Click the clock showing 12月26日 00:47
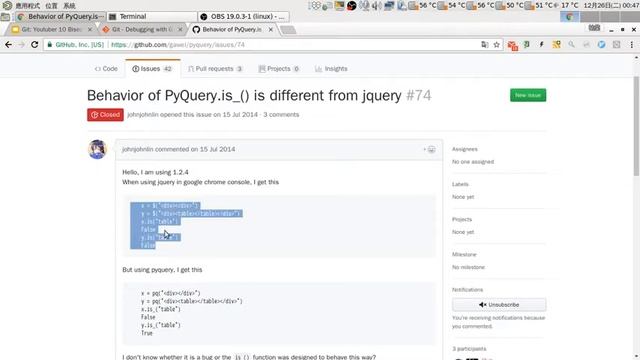The image size is (640, 360). [x=611, y=5]
